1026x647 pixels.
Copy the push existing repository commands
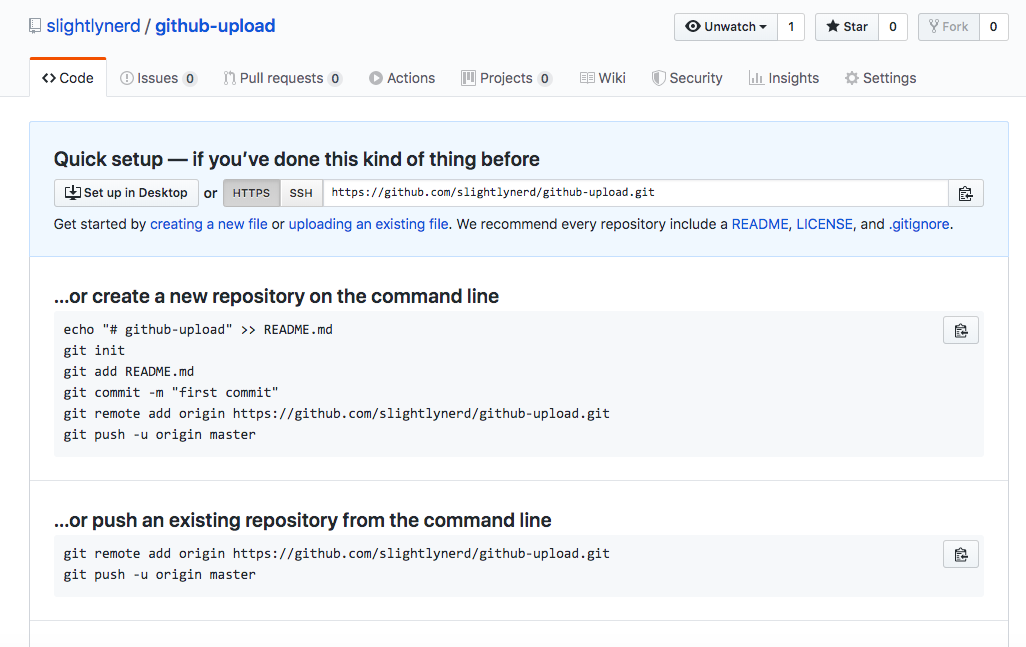(960, 554)
